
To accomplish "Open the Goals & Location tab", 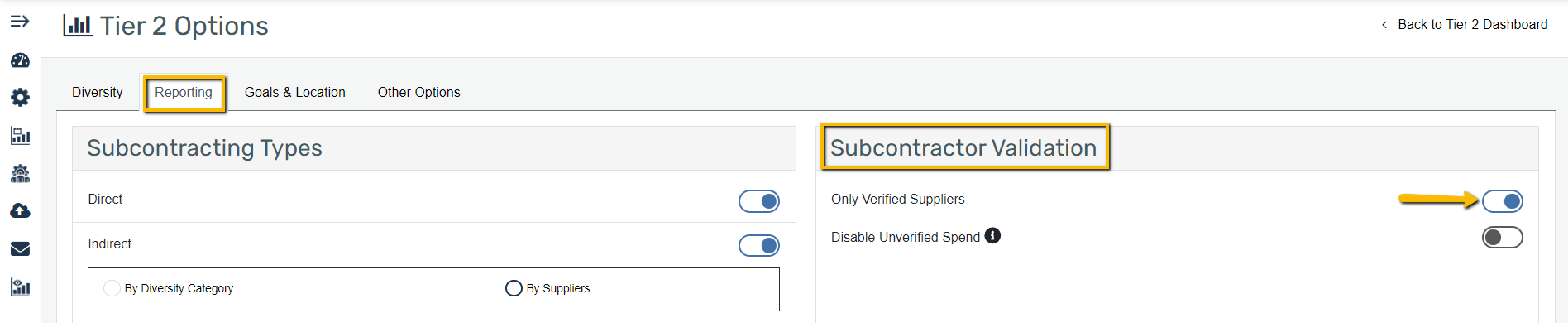I will pyautogui.click(x=295, y=92).
